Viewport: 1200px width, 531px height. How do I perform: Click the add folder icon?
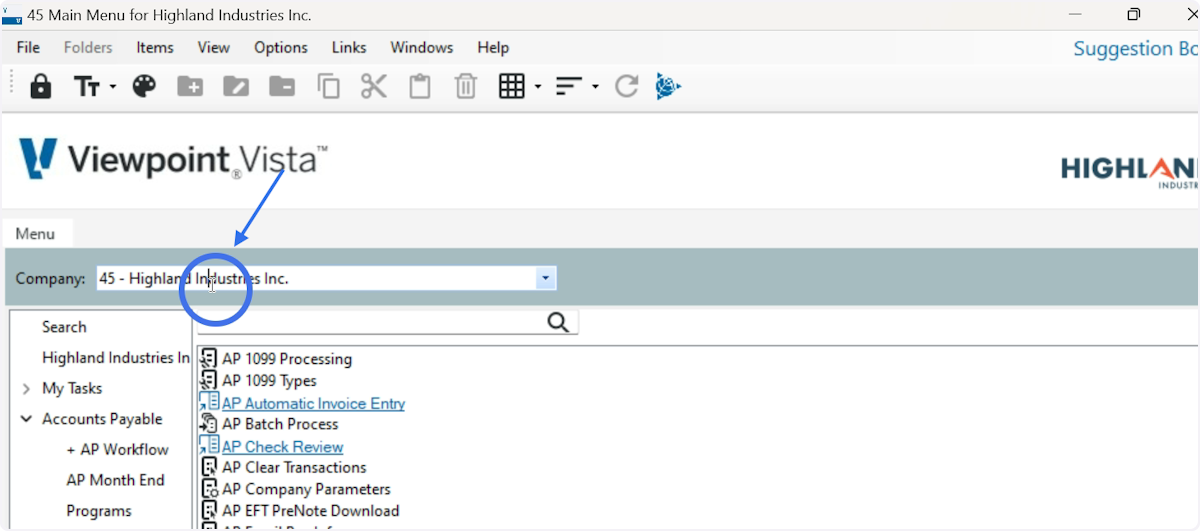point(190,87)
